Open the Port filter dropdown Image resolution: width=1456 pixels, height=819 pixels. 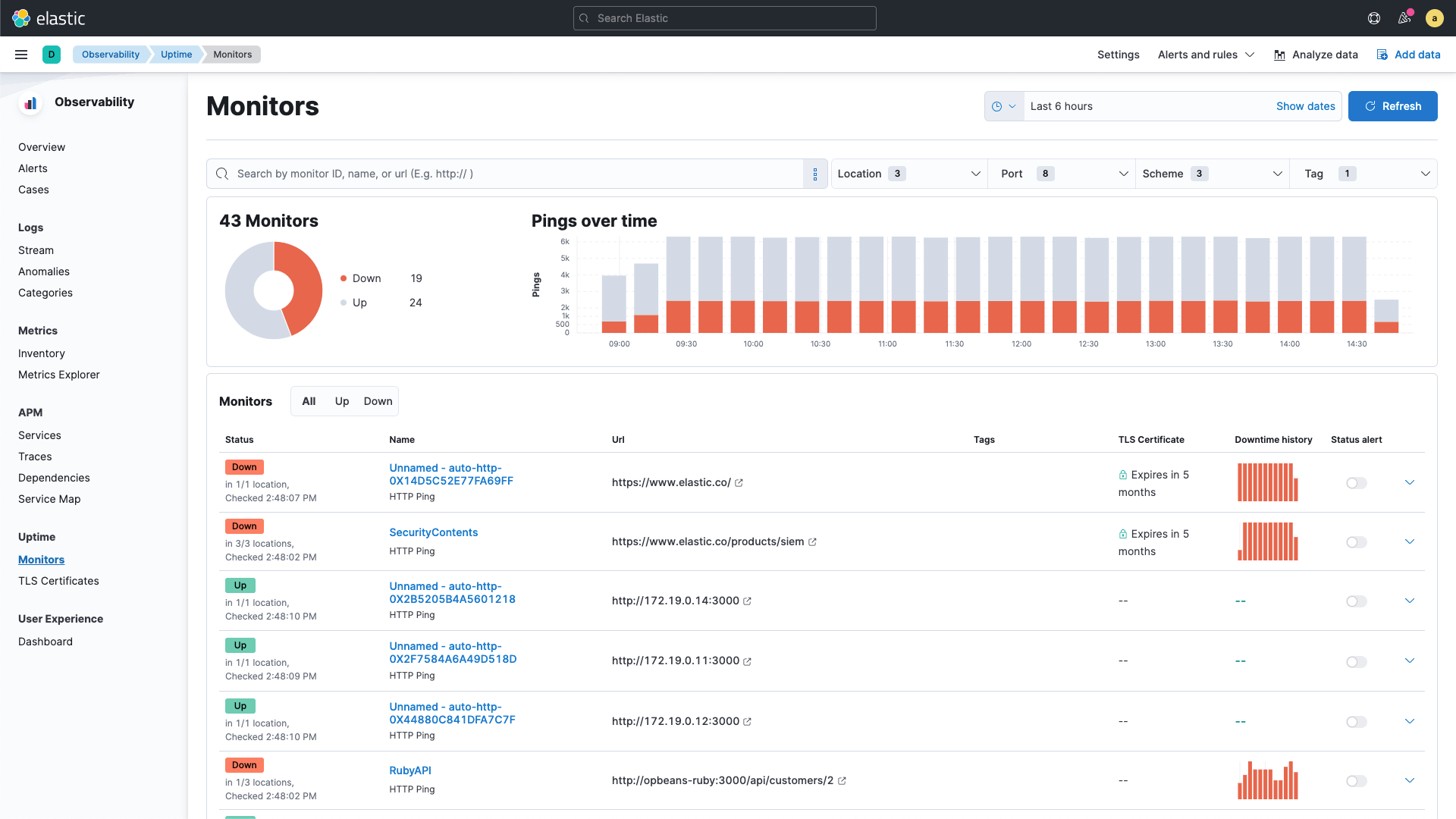1062,174
